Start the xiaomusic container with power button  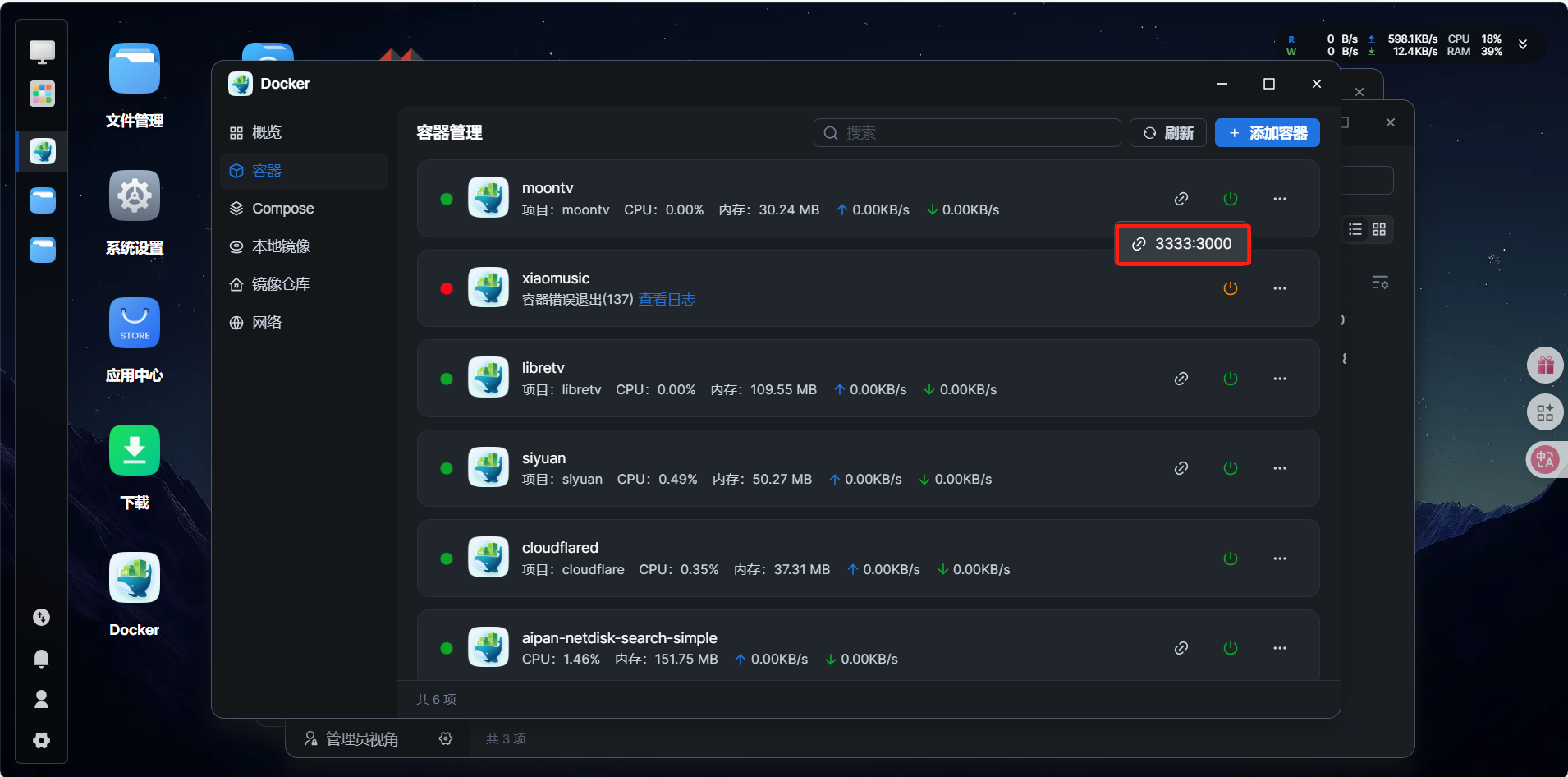[1231, 288]
